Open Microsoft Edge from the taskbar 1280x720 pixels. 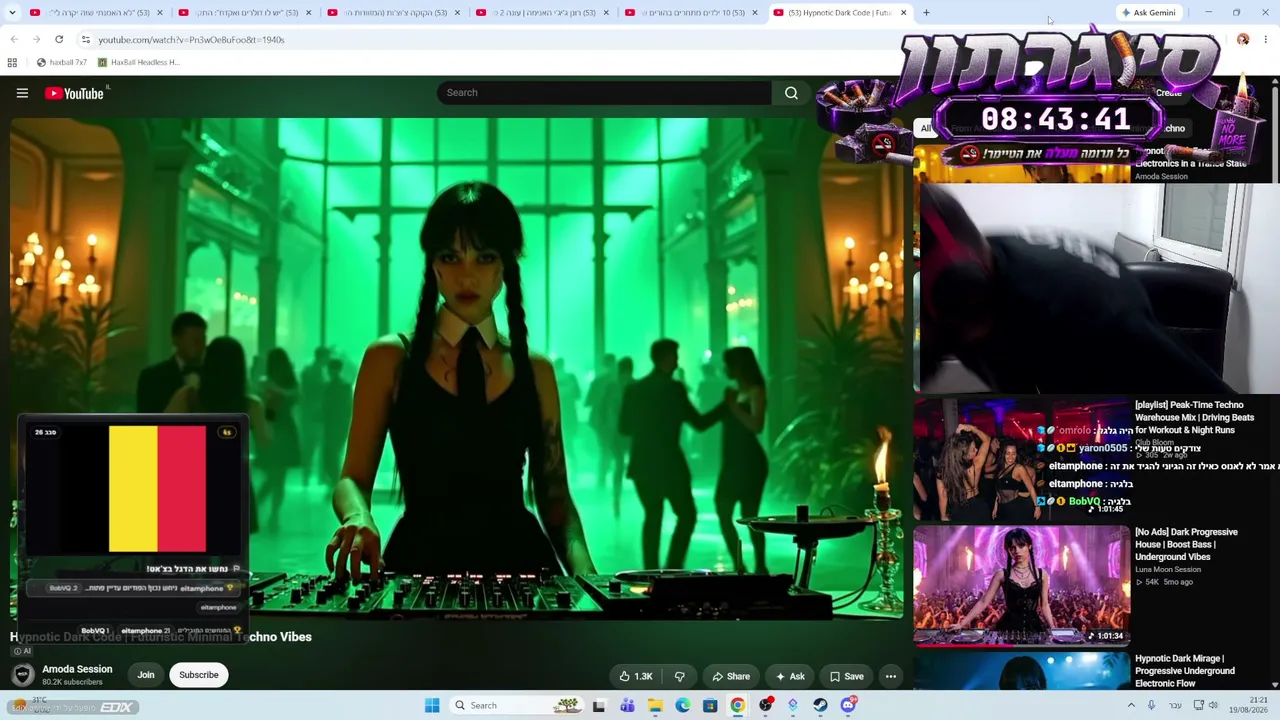(x=682, y=706)
